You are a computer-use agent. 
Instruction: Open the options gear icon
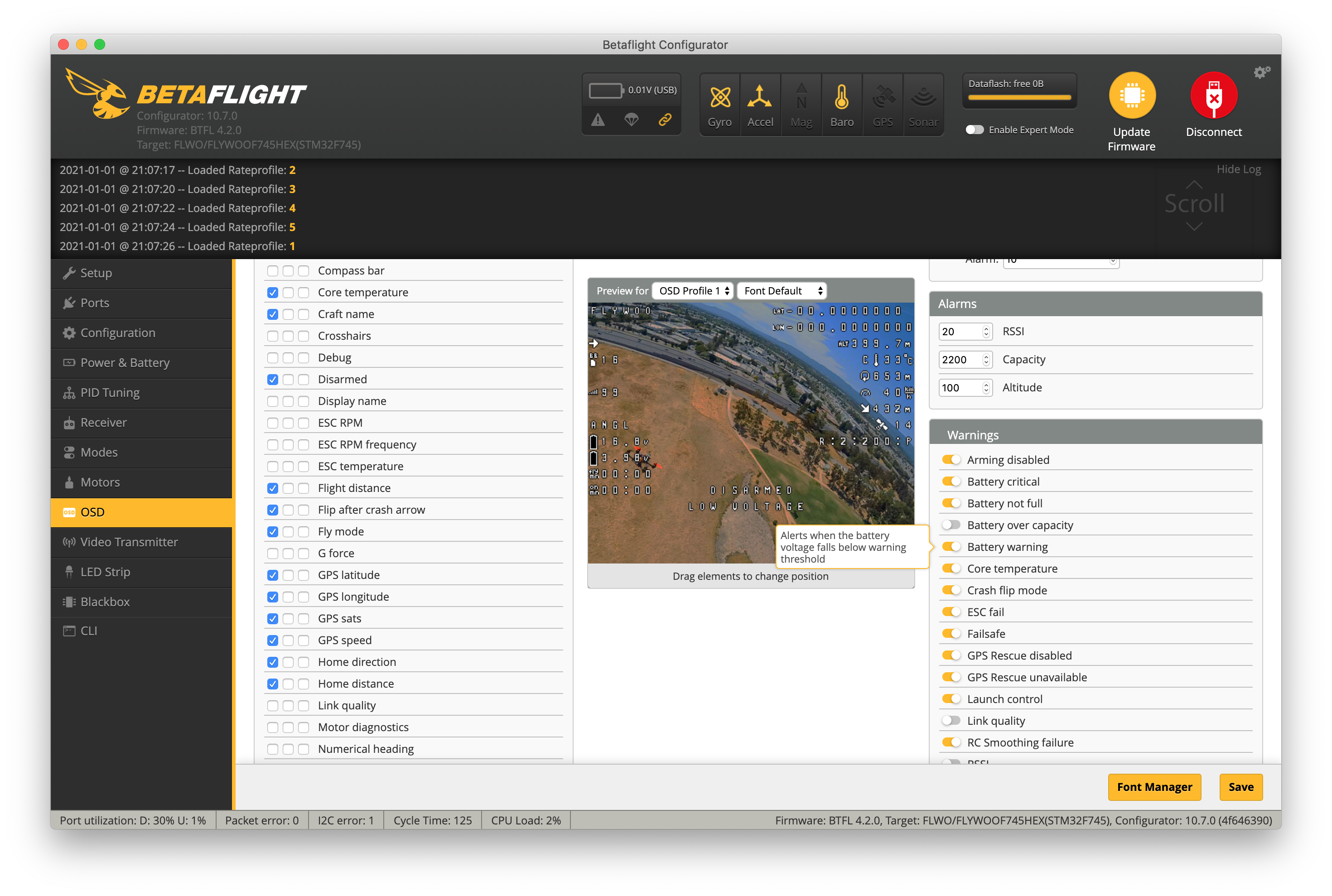pyautogui.click(x=1261, y=72)
